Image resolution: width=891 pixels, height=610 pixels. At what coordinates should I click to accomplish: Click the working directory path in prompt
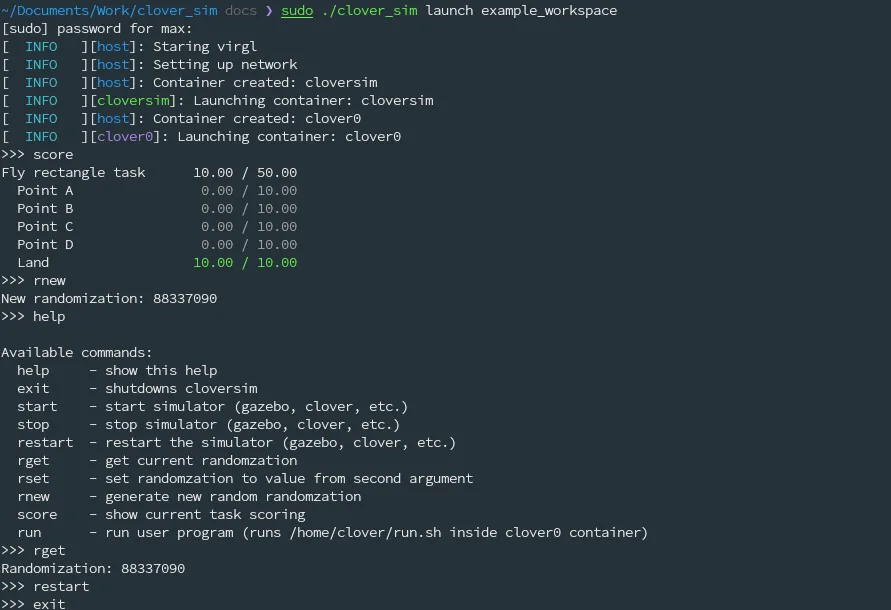[x=109, y=11]
